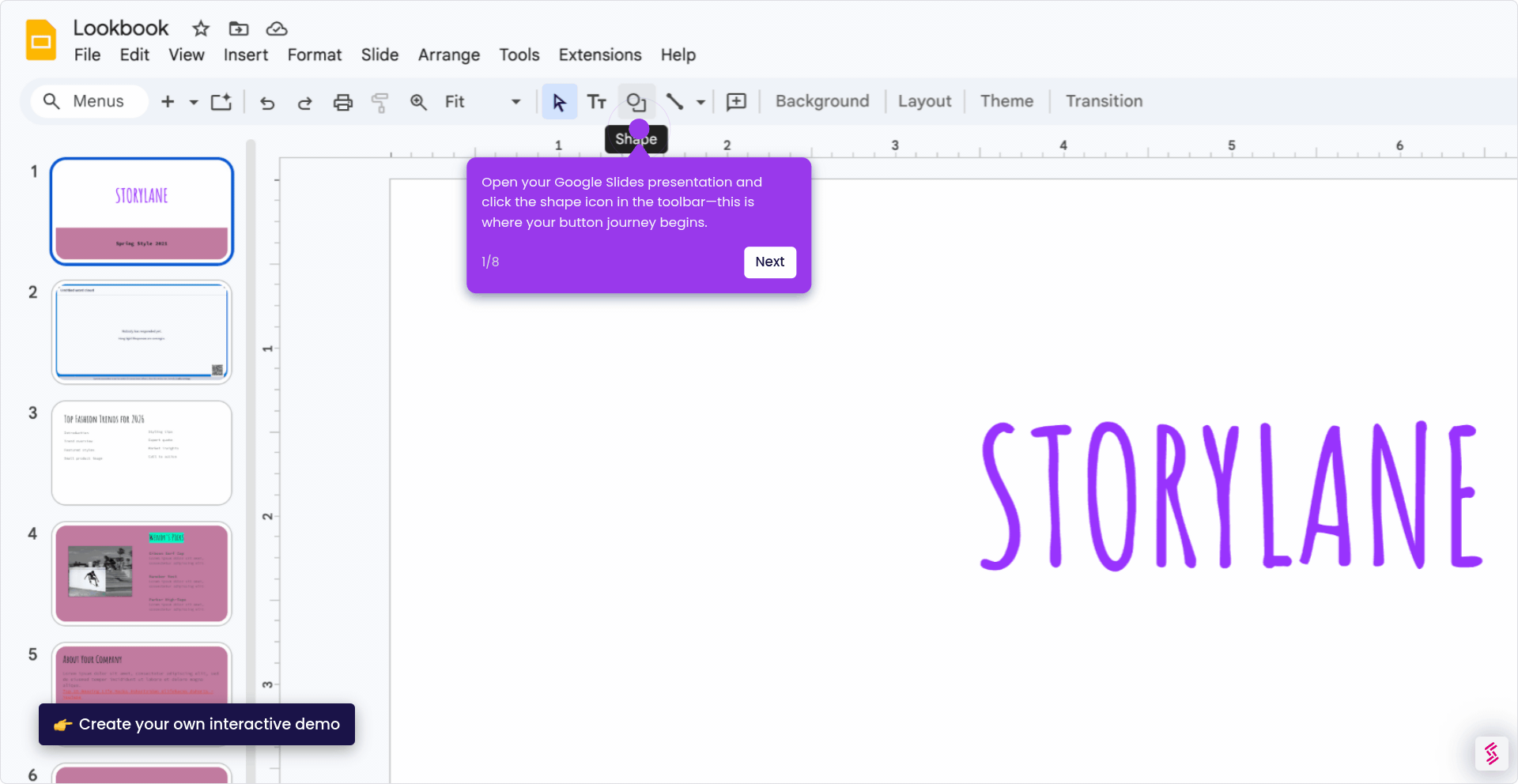1518x784 pixels.
Task: Click the new slide plus button
Action: (168, 101)
